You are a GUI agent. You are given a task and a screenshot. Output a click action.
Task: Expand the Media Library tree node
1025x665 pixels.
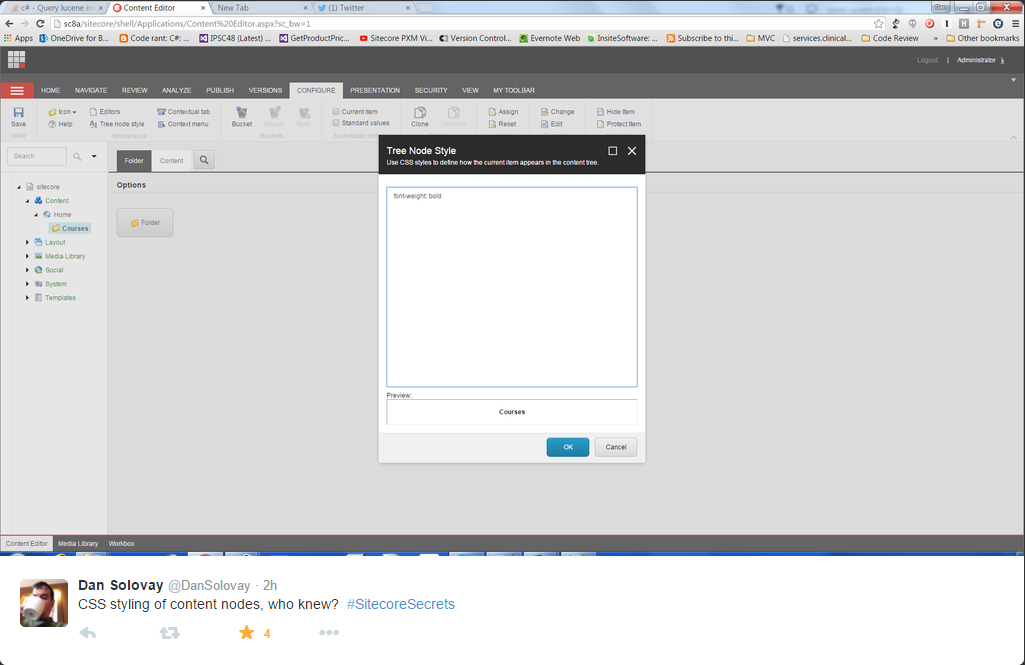coord(28,256)
